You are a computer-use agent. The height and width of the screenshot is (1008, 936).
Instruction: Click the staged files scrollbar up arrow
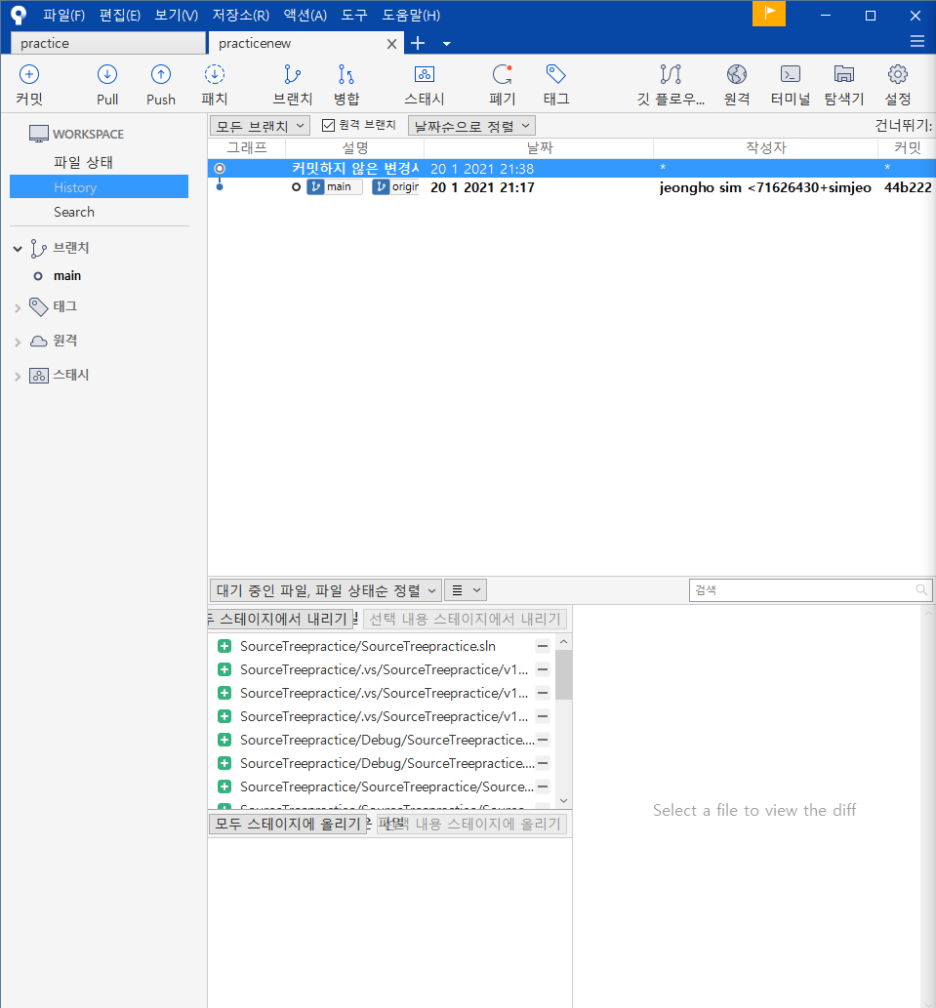click(564, 642)
